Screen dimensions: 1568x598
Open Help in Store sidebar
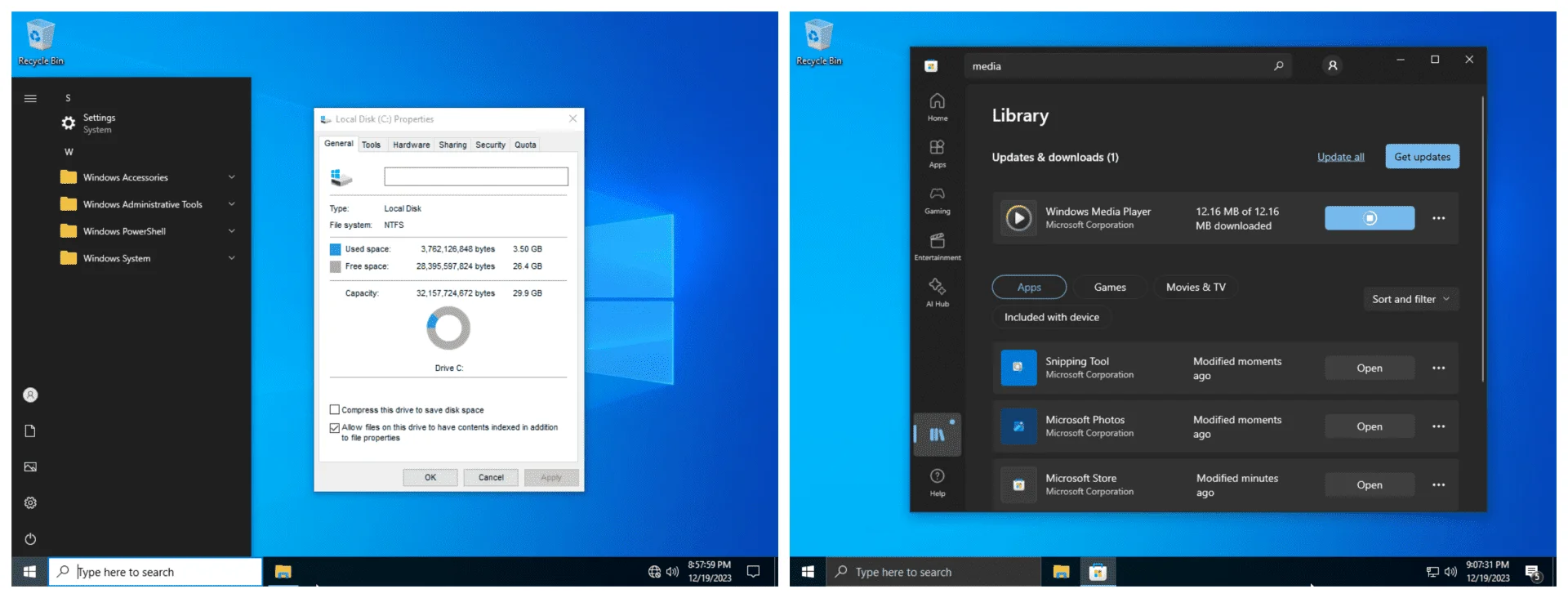[x=938, y=482]
